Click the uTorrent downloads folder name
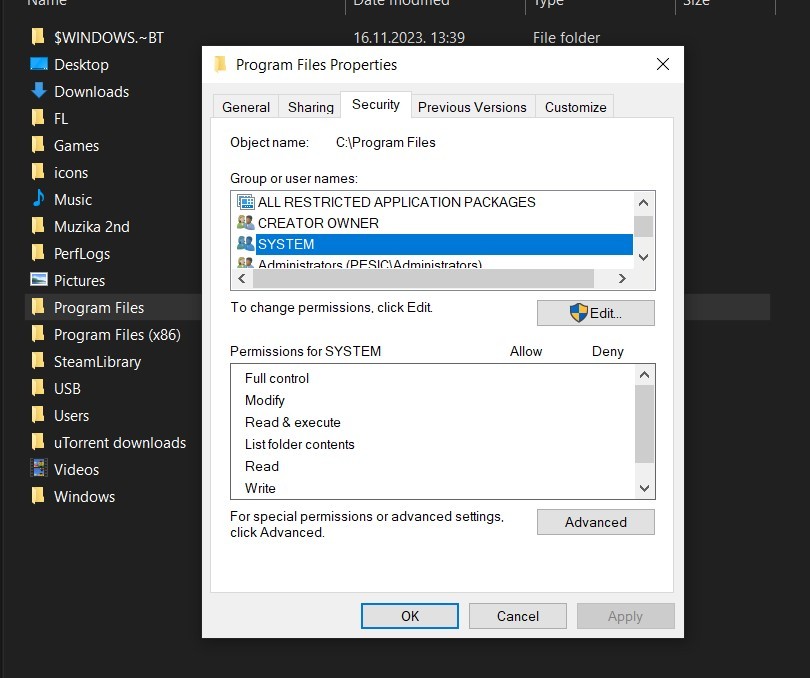Viewport: 810px width, 678px height. pyautogui.click(x=120, y=442)
